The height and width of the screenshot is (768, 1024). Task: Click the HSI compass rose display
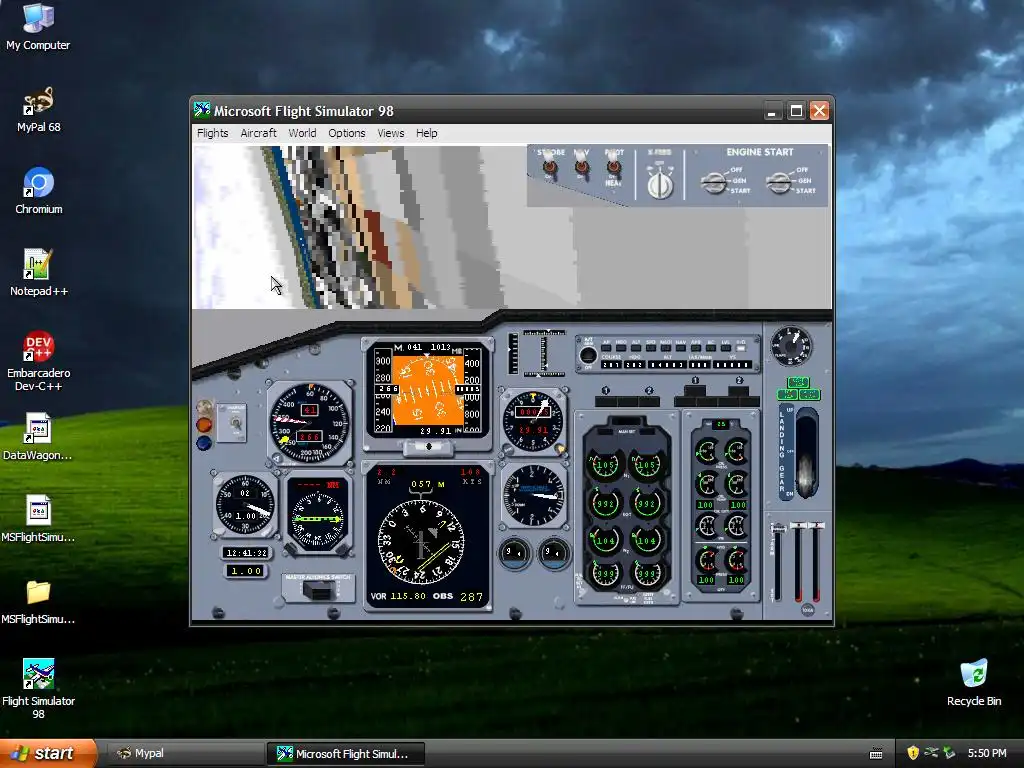[422, 541]
